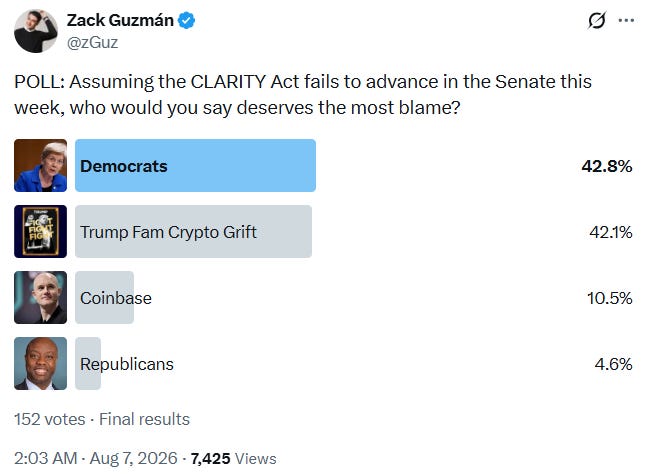
Task: Select the Trump Fam Crypto Grift bar
Action: pyautogui.click(x=194, y=231)
